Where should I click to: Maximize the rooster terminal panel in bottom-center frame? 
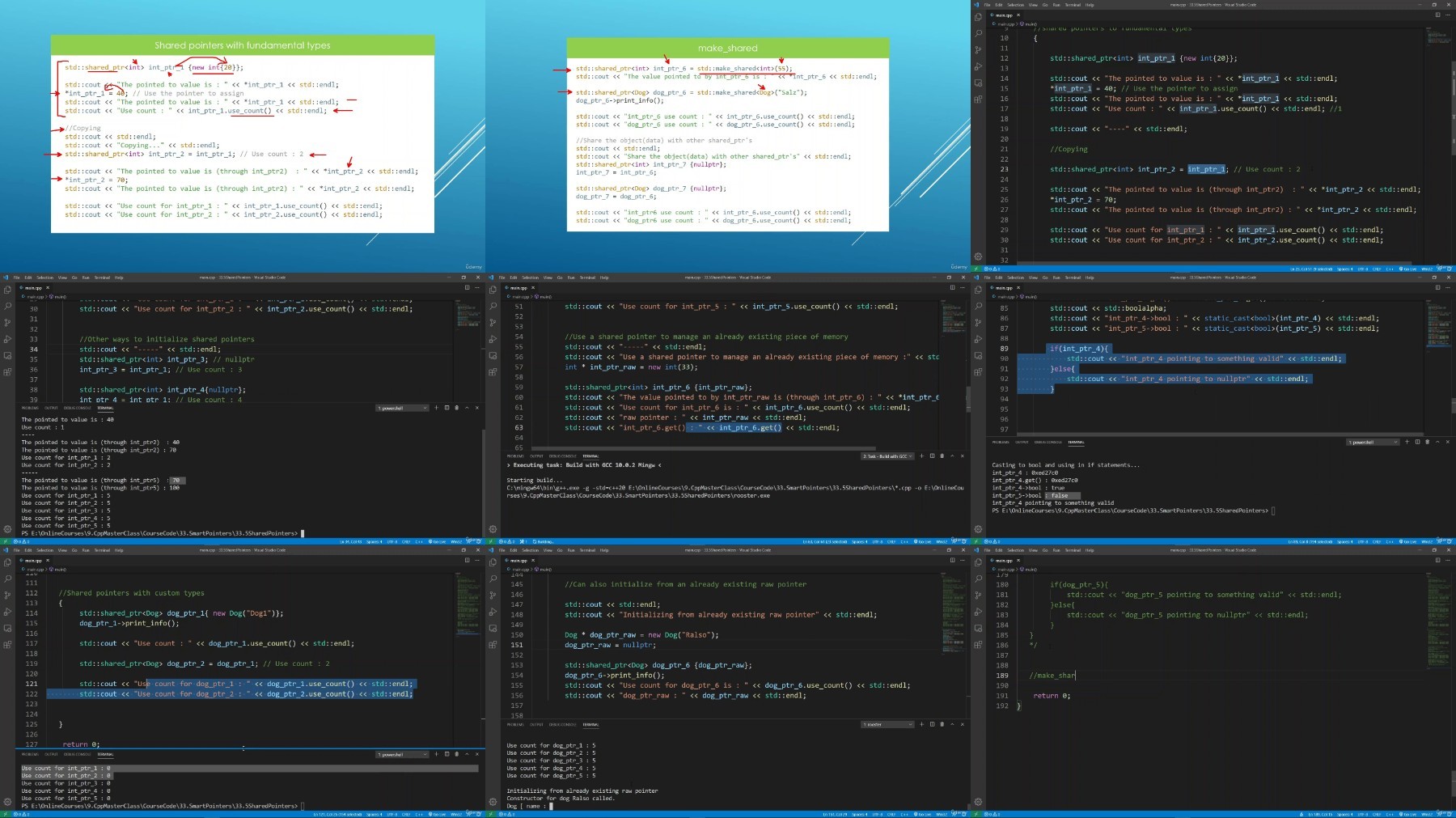point(952,724)
